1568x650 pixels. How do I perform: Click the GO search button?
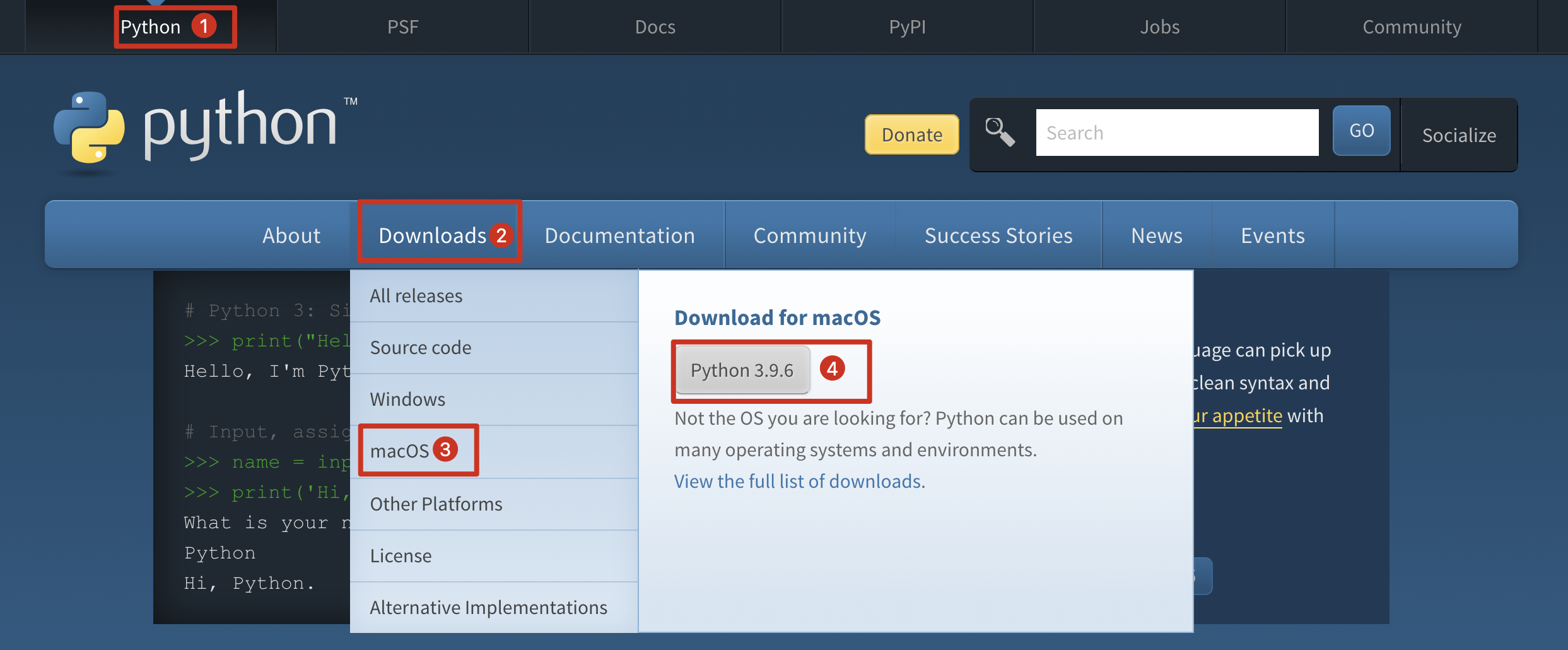click(1361, 131)
